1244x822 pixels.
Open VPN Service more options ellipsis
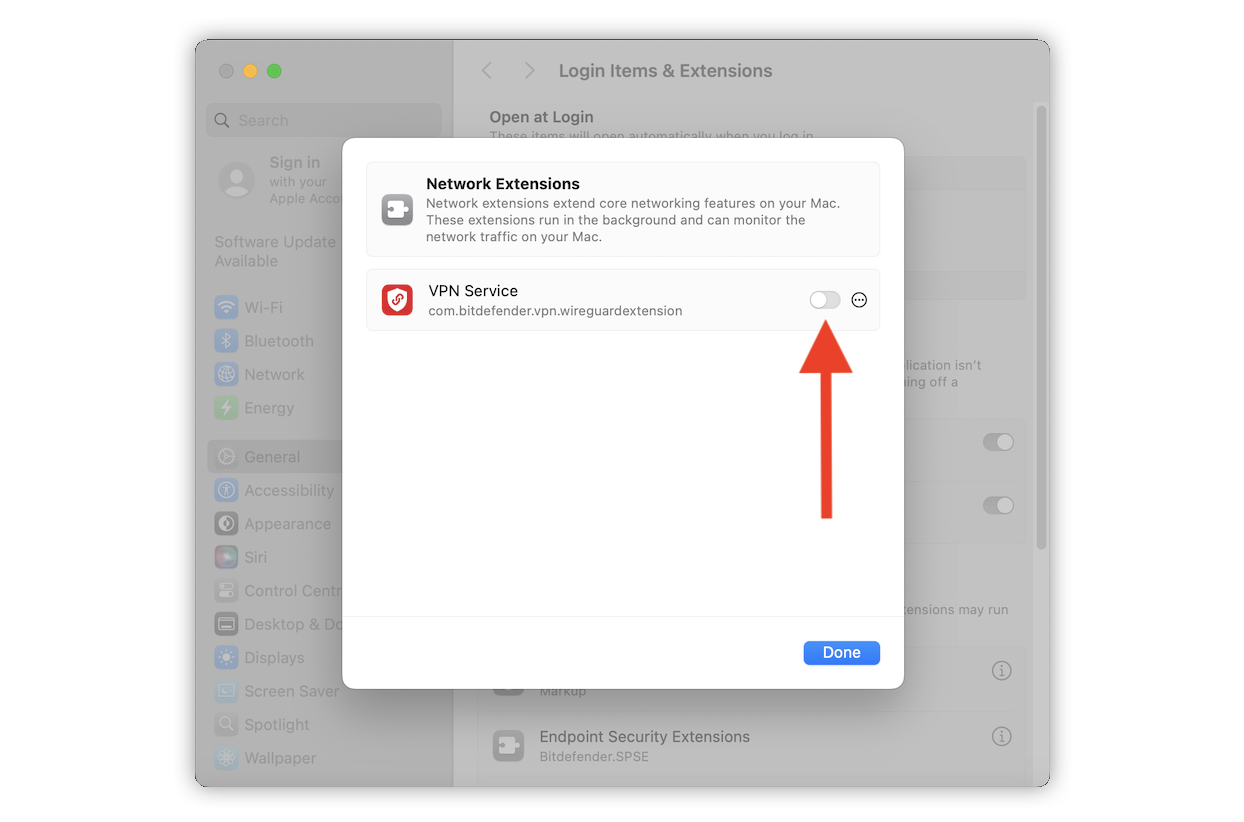coord(859,300)
